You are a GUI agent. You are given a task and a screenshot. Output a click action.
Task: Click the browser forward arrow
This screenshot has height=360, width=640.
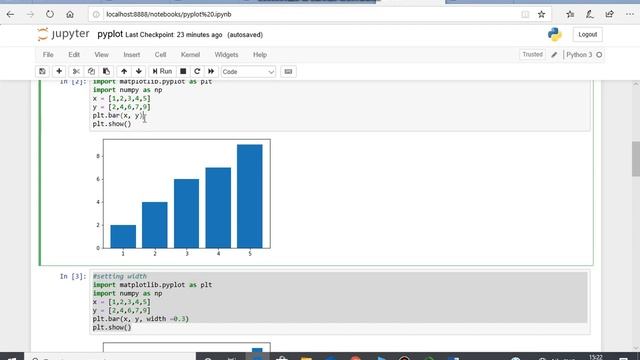30,14
